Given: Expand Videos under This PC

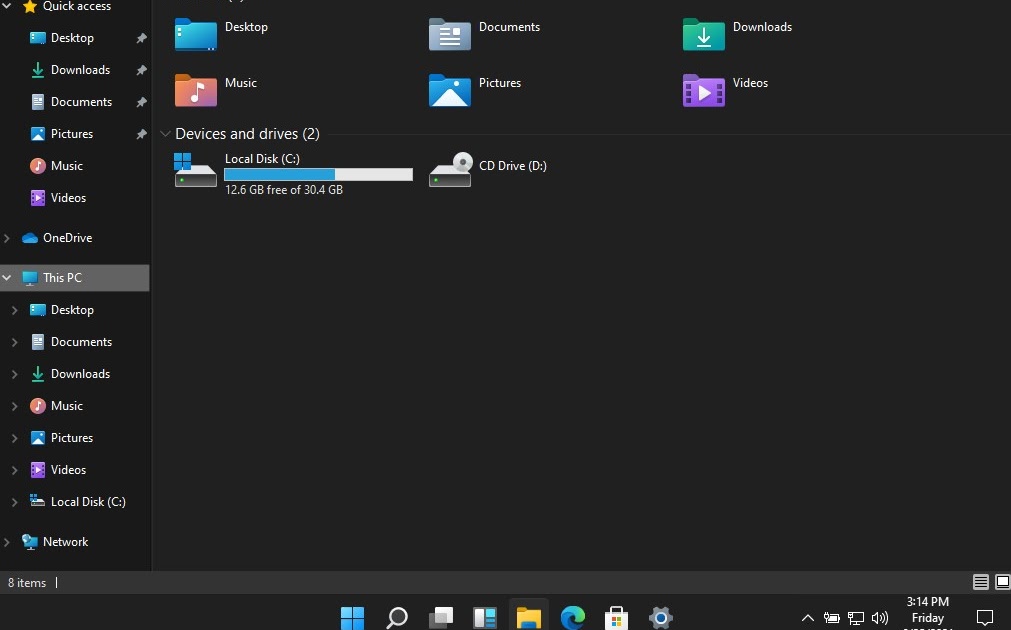Looking at the screenshot, I should [x=15, y=470].
